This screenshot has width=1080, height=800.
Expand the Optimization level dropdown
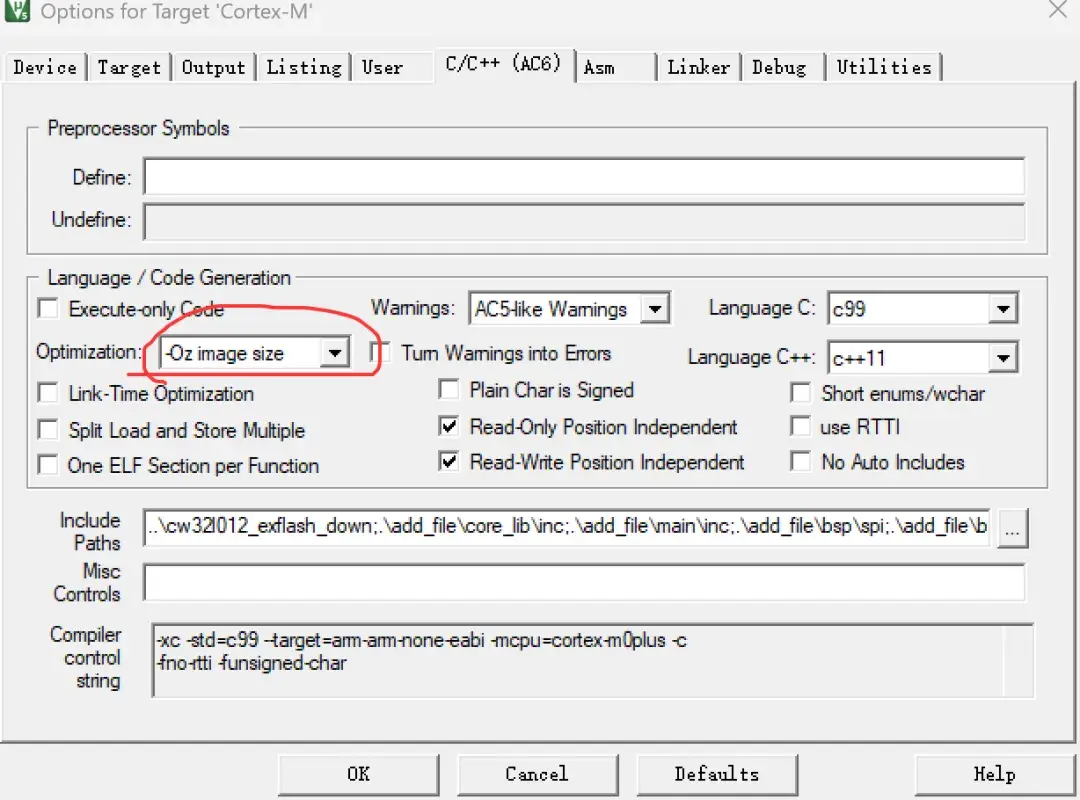[335, 353]
